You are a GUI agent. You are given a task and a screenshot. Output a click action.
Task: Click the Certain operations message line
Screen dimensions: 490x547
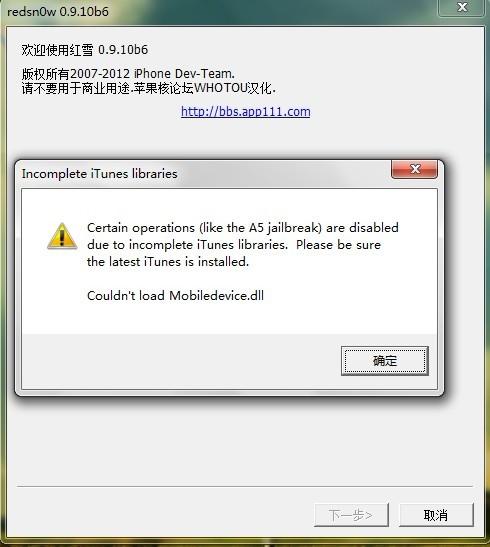point(243,228)
